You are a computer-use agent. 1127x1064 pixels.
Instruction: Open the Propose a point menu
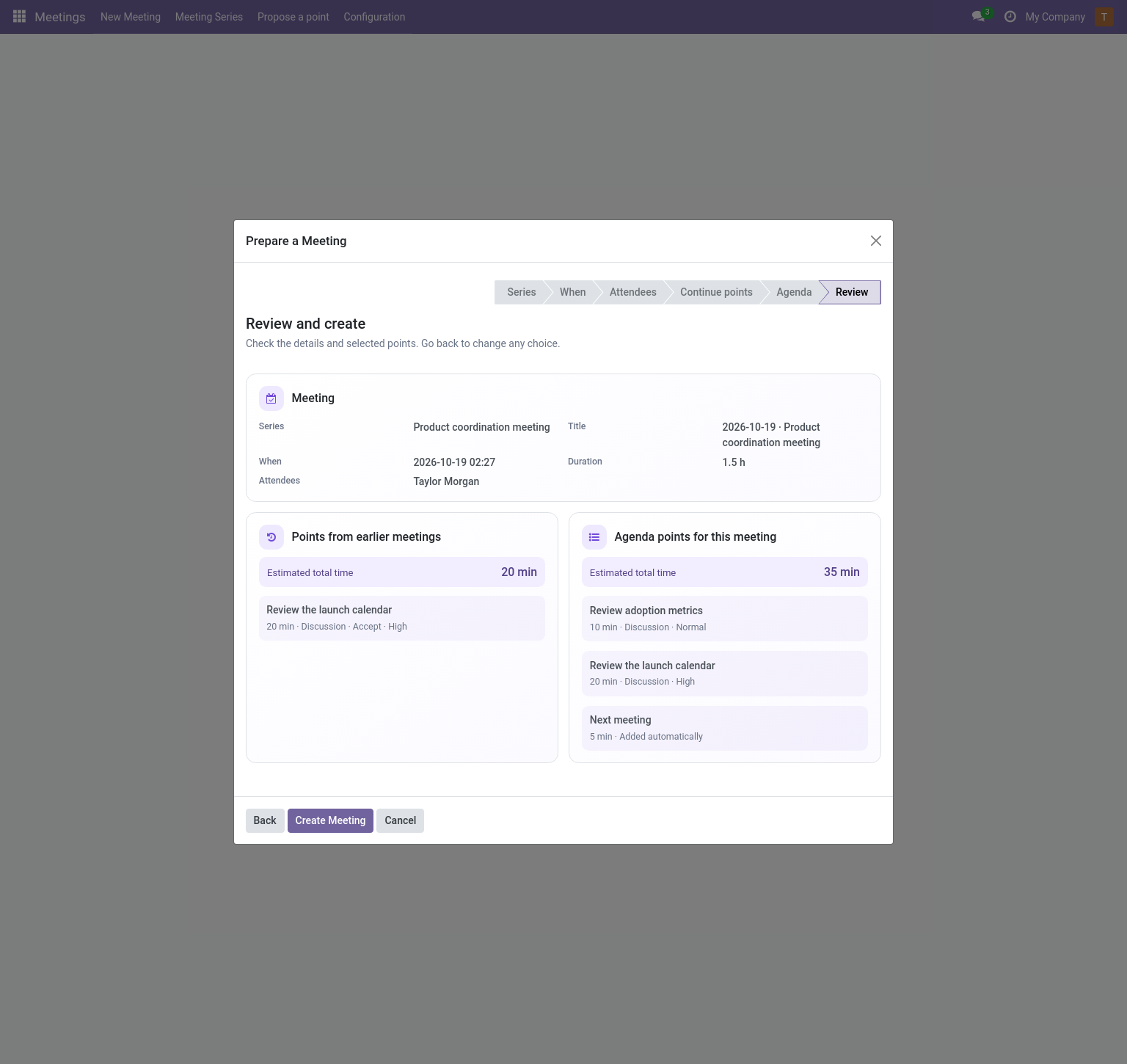pos(293,17)
